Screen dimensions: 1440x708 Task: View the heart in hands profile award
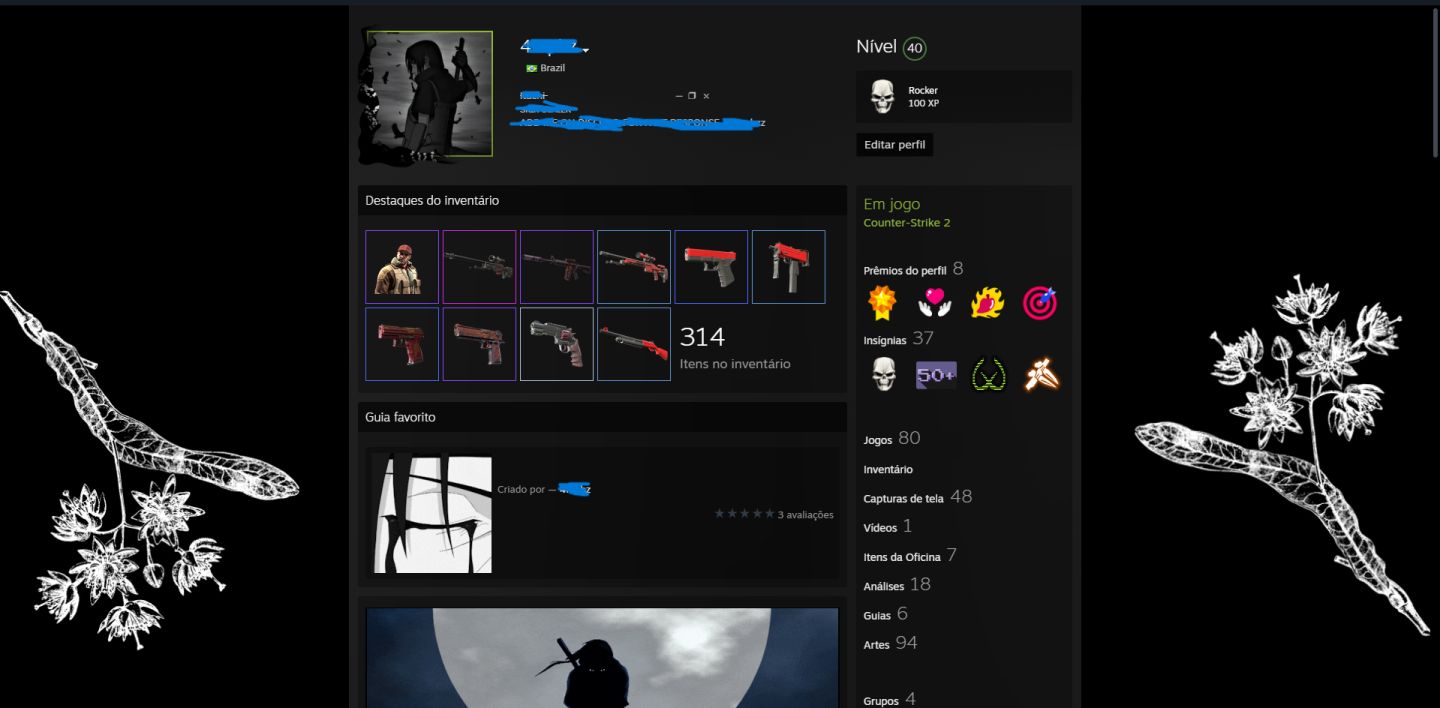click(934, 303)
